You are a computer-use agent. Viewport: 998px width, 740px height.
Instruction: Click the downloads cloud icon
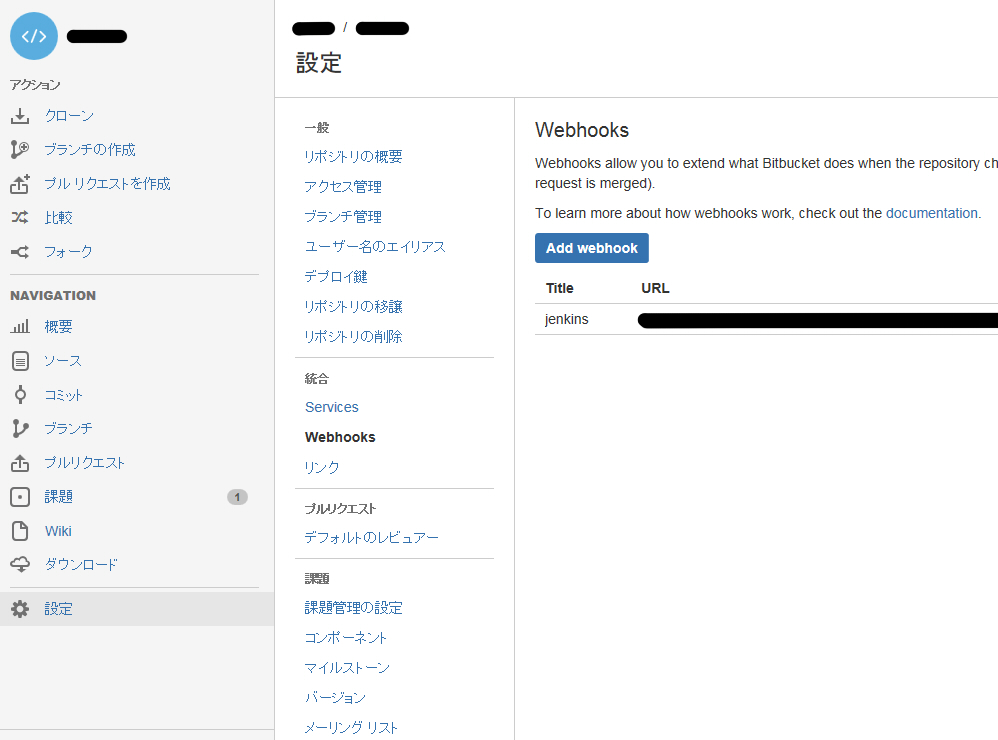20,564
